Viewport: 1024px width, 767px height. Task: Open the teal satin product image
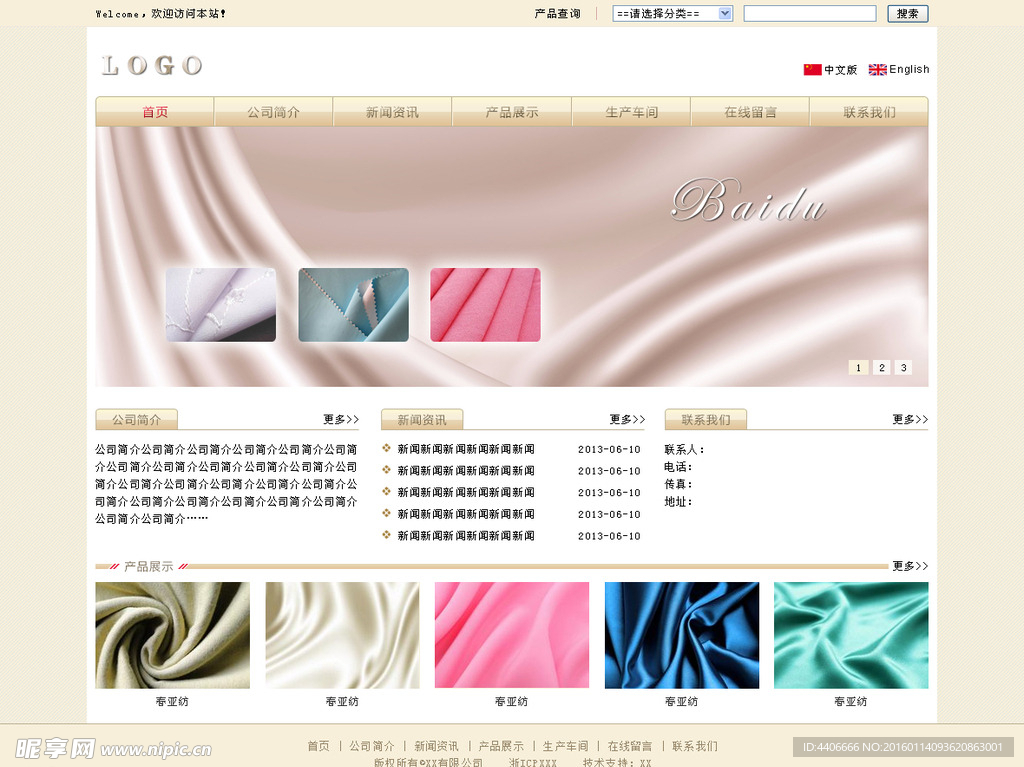point(851,635)
